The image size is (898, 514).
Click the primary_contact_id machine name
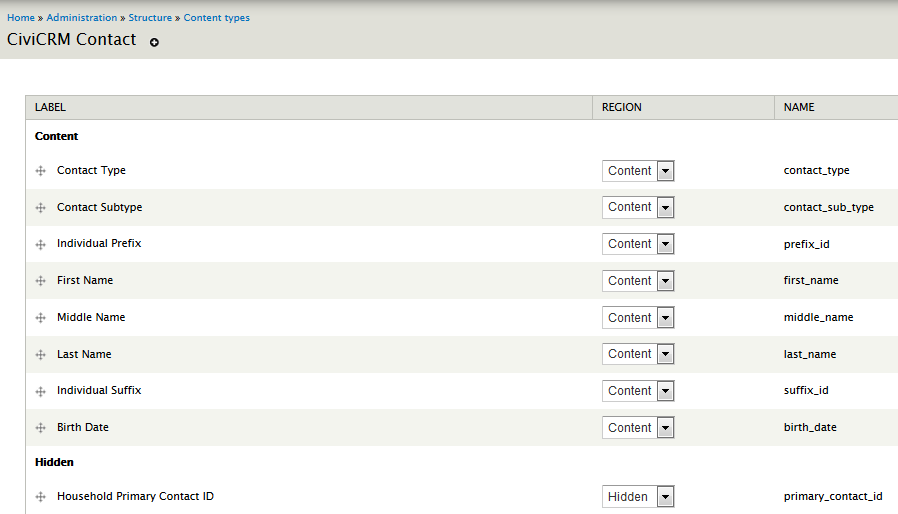(833, 496)
